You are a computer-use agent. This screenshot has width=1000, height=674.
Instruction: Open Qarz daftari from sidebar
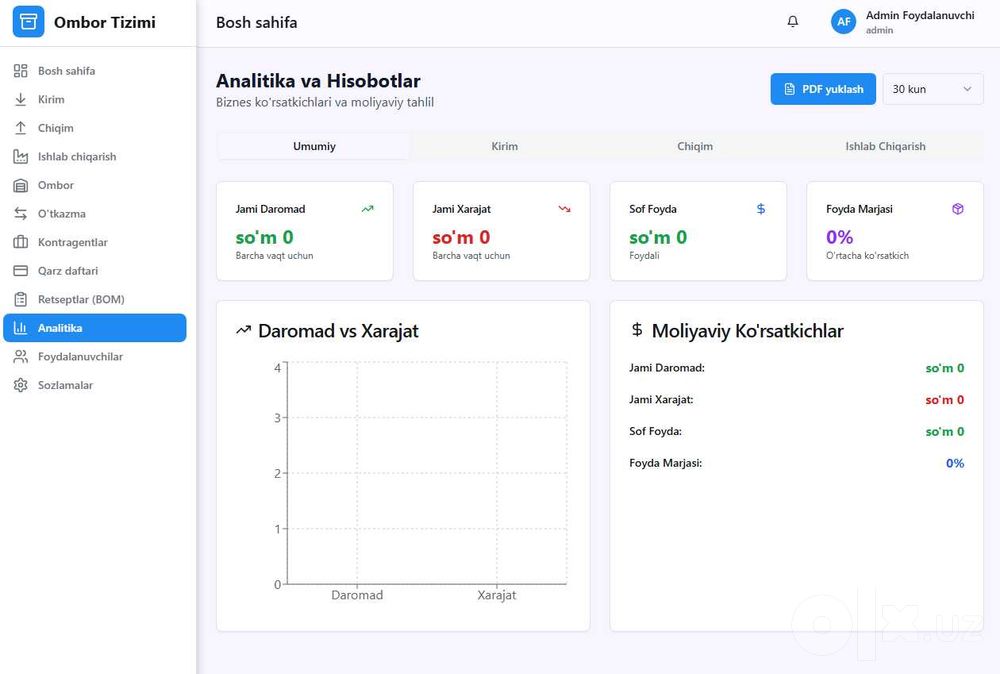95,271
